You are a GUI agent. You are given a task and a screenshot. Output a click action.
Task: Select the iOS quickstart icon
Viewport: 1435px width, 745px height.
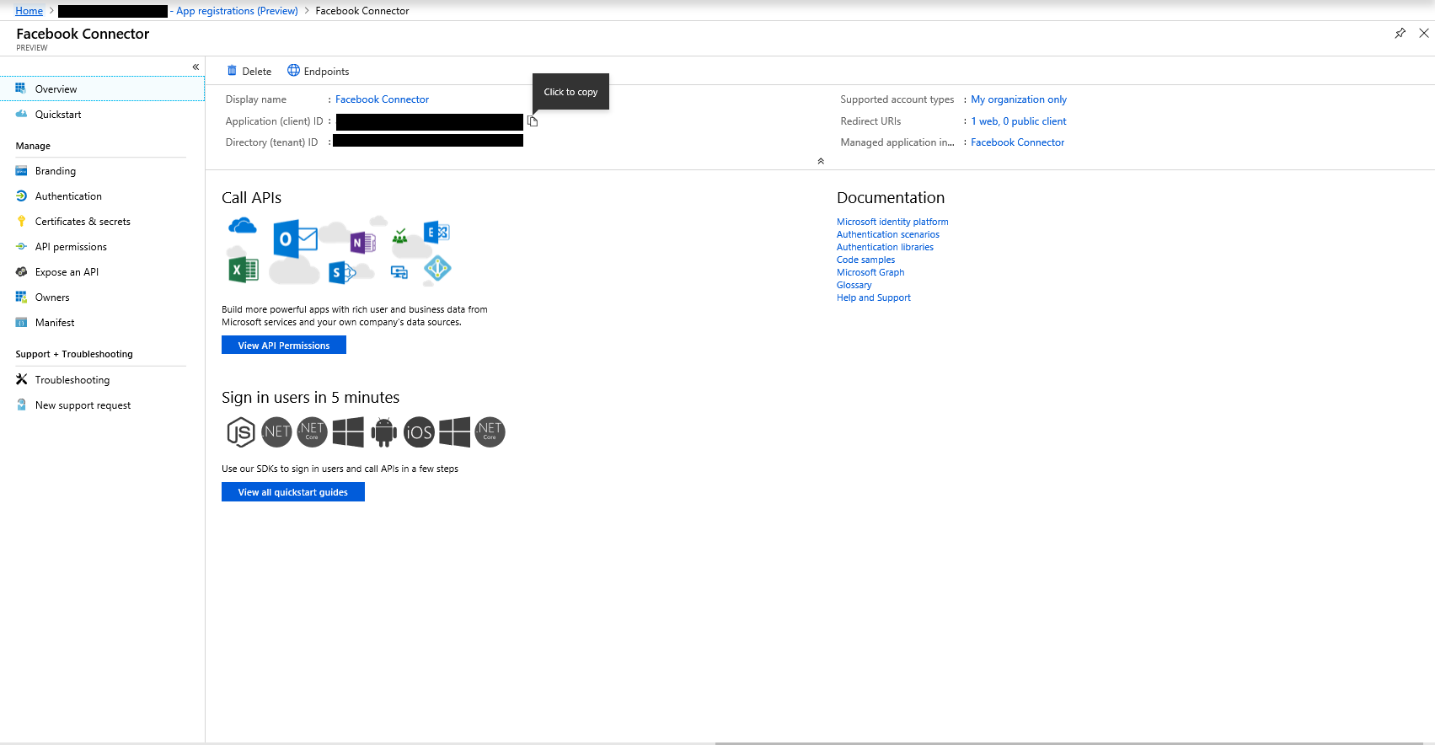coord(418,431)
